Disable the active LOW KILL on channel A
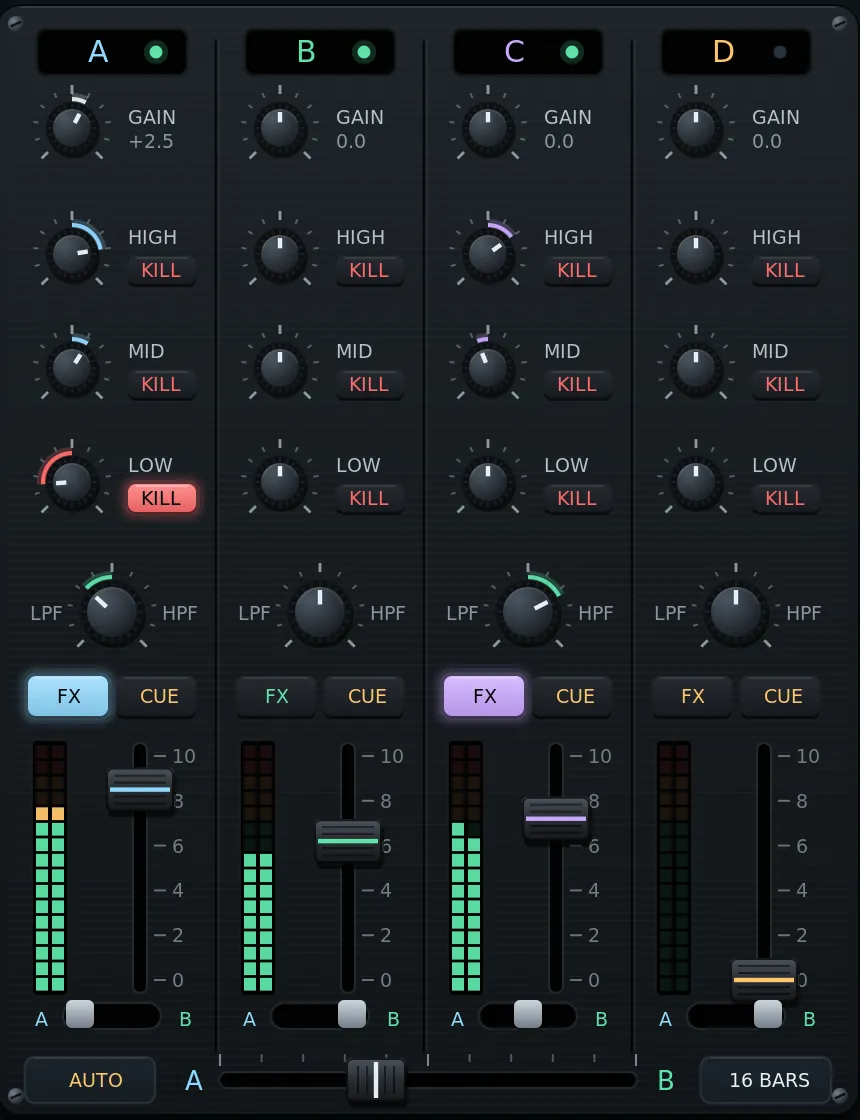Image resolution: width=860 pixels, height=1120 pixels. (x=161, y=499)
